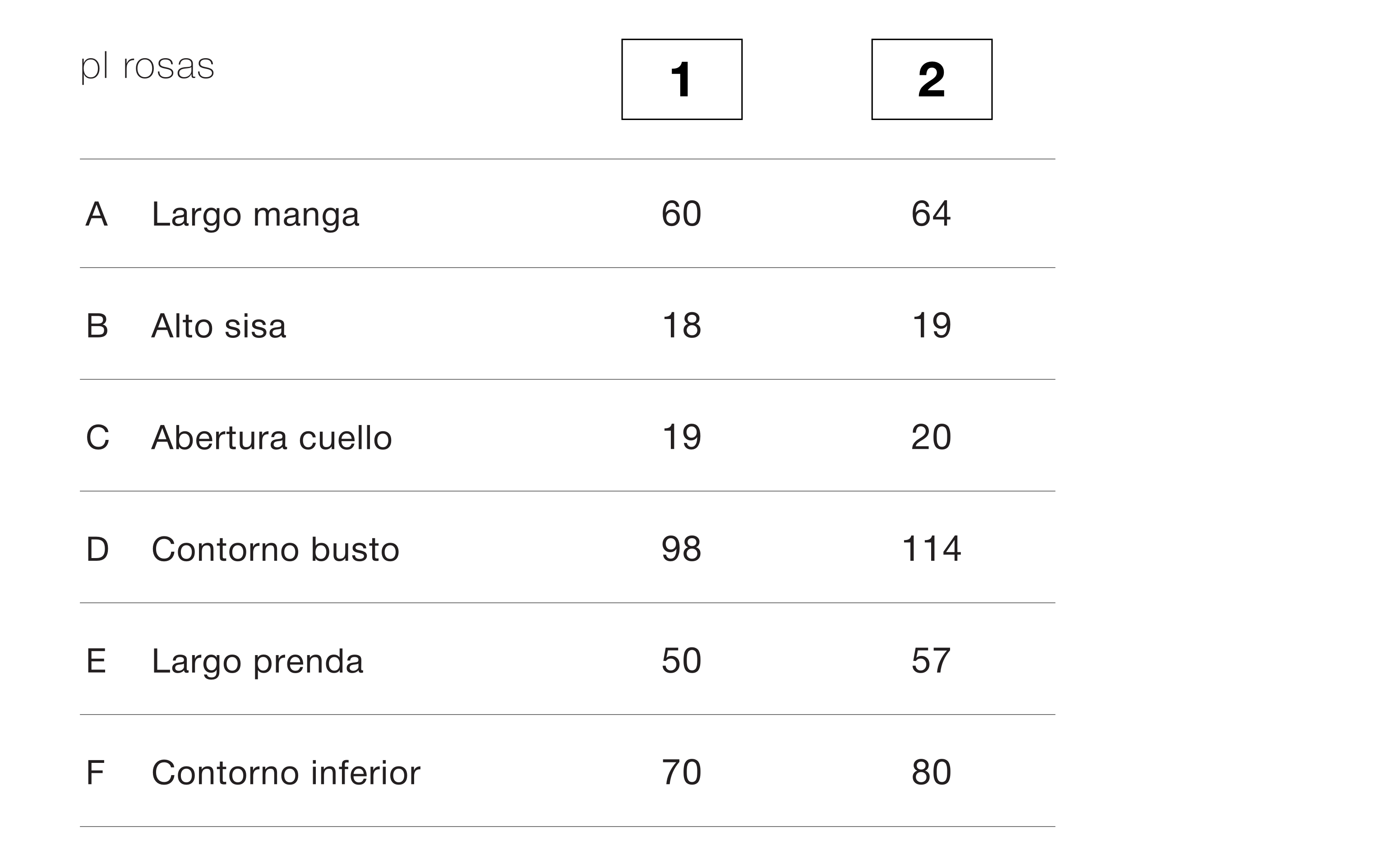The height and width of the screenshot is (868, 1385).
Task: Click the 'Largo prenda' row label
Action: tap(257, 661)
